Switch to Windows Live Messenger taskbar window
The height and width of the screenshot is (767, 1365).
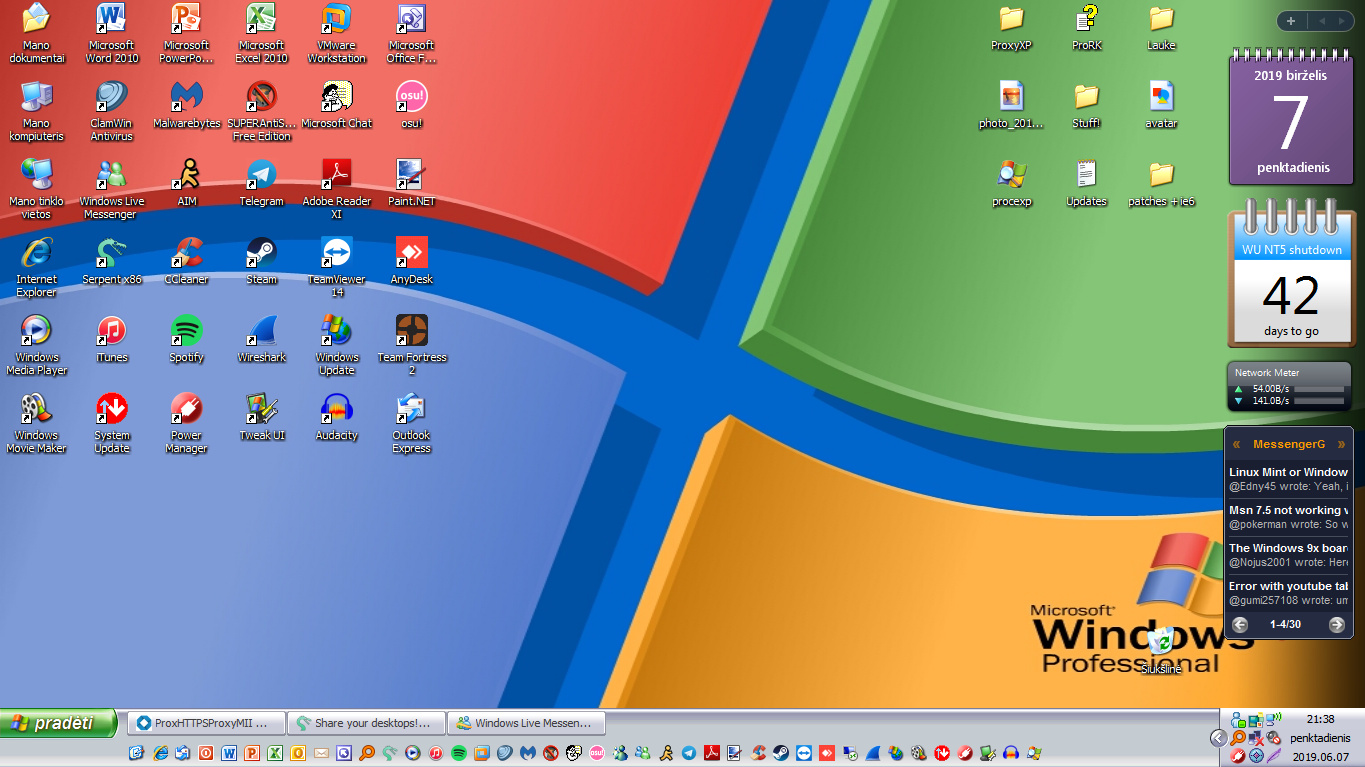(526, 723)
